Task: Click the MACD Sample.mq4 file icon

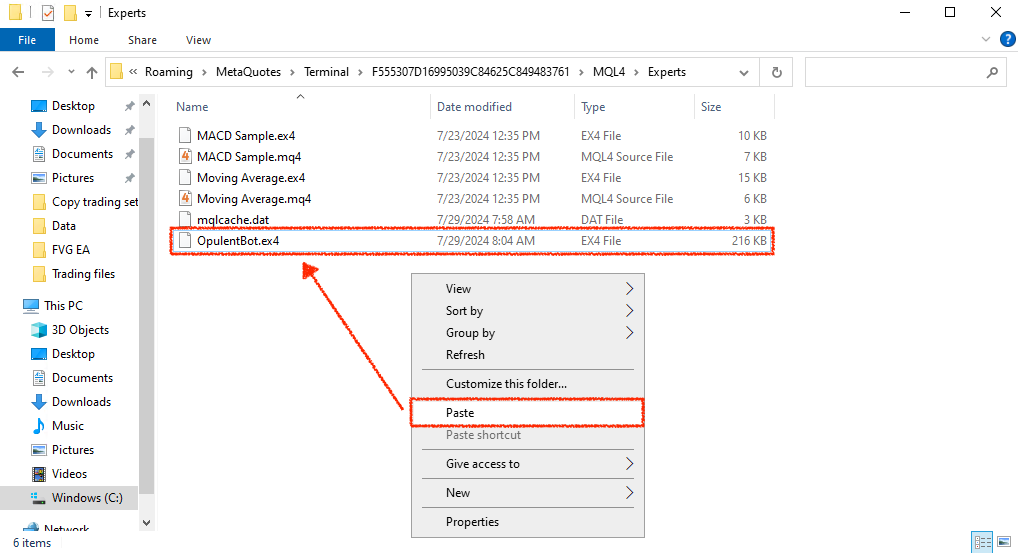Action: click(x=184, y=157)
